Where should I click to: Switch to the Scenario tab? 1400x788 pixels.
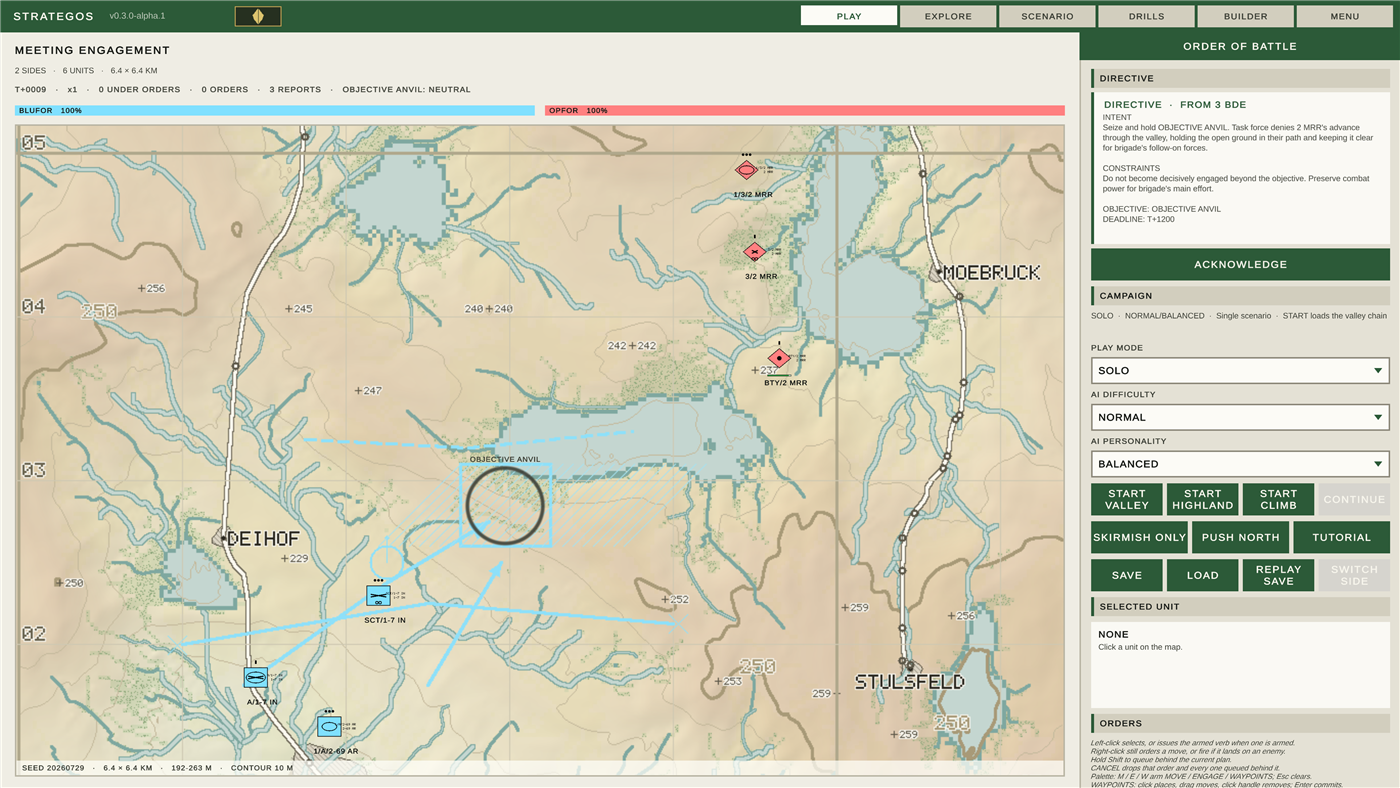(x=1047, y=16)
